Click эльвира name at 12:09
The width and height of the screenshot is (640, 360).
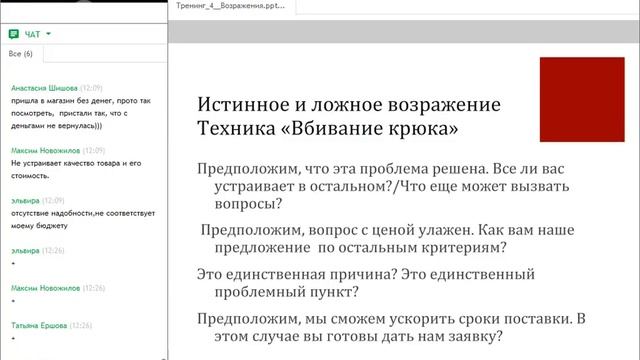pos(25,201)
